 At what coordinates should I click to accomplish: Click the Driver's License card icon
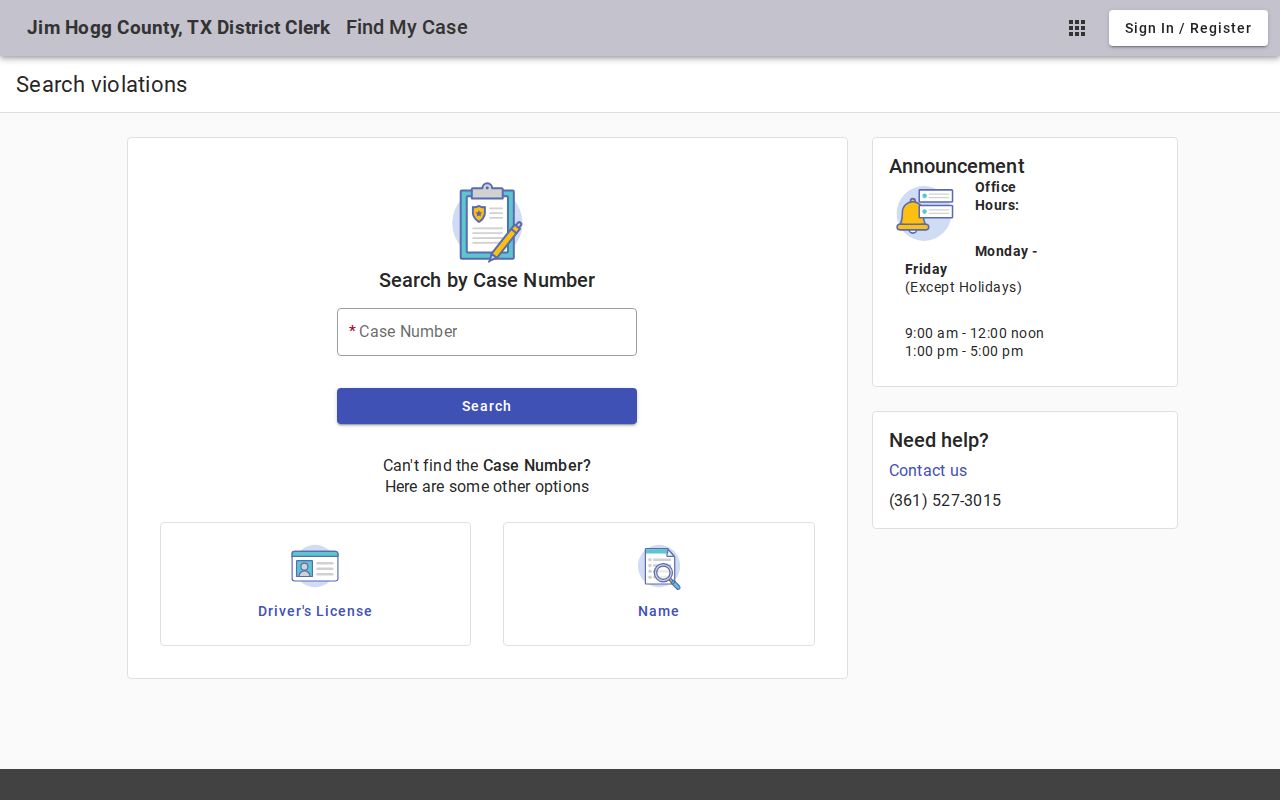(x=315, y=566)
